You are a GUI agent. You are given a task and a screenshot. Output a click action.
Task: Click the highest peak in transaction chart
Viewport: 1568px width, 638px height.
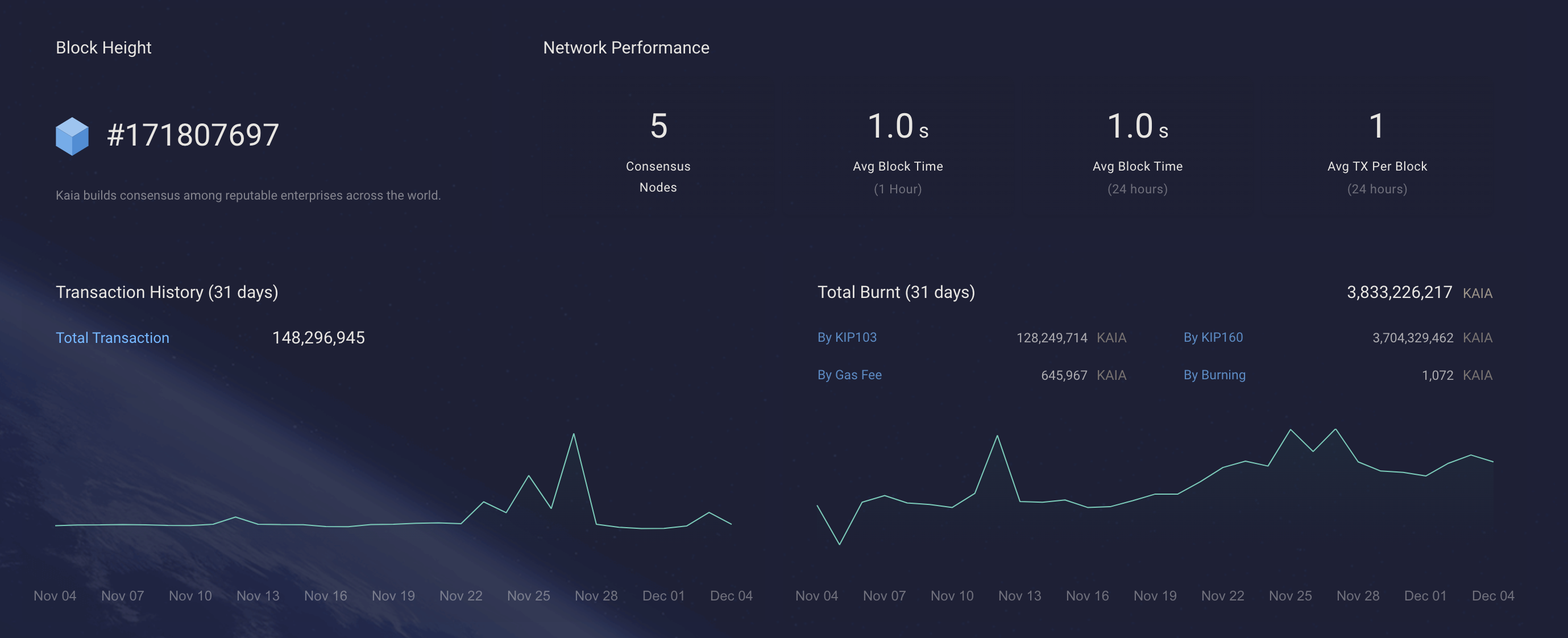click(574, 434)
